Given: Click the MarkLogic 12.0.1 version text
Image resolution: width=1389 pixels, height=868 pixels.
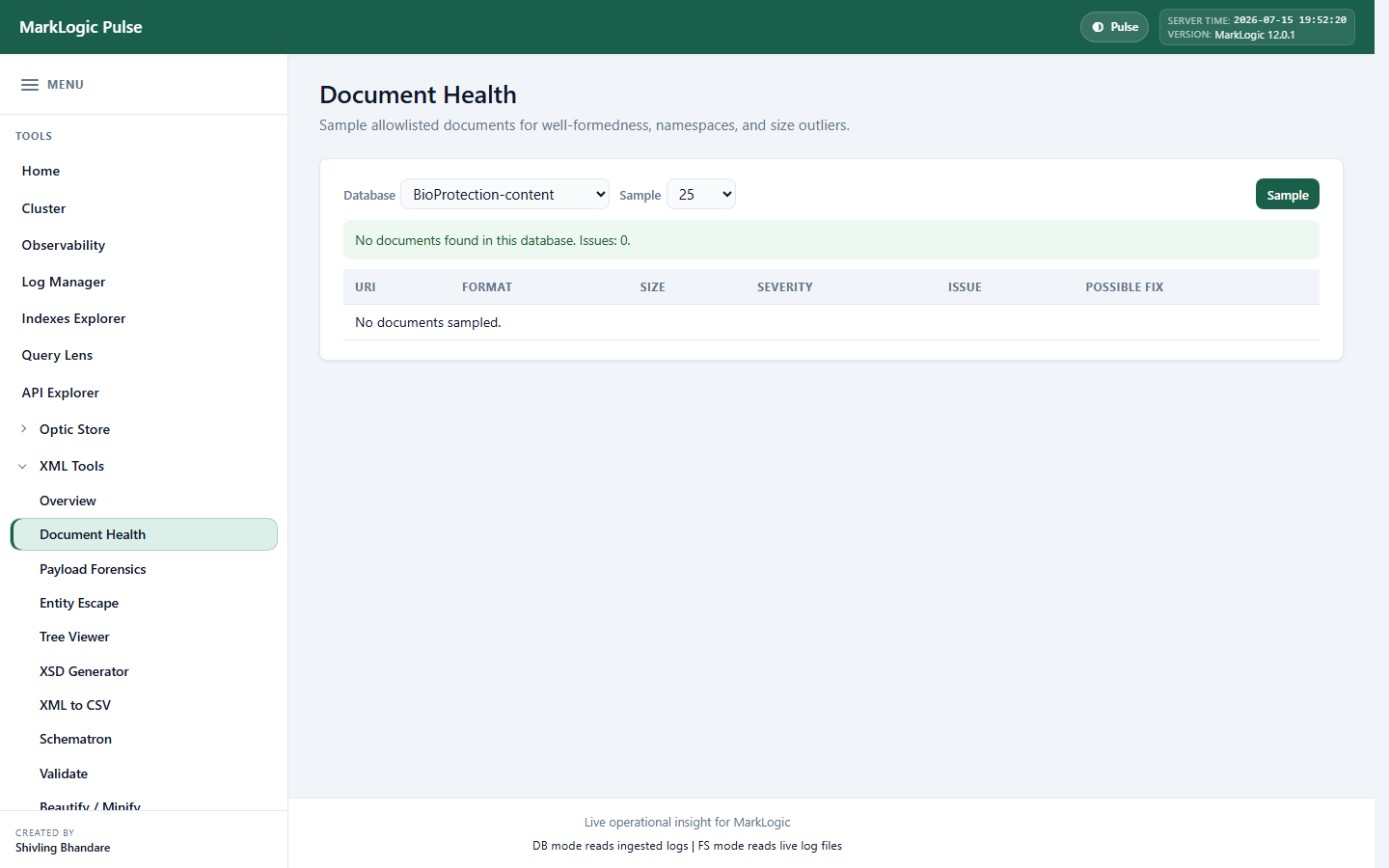Looking at the screenshot, I should [1254, 35].
